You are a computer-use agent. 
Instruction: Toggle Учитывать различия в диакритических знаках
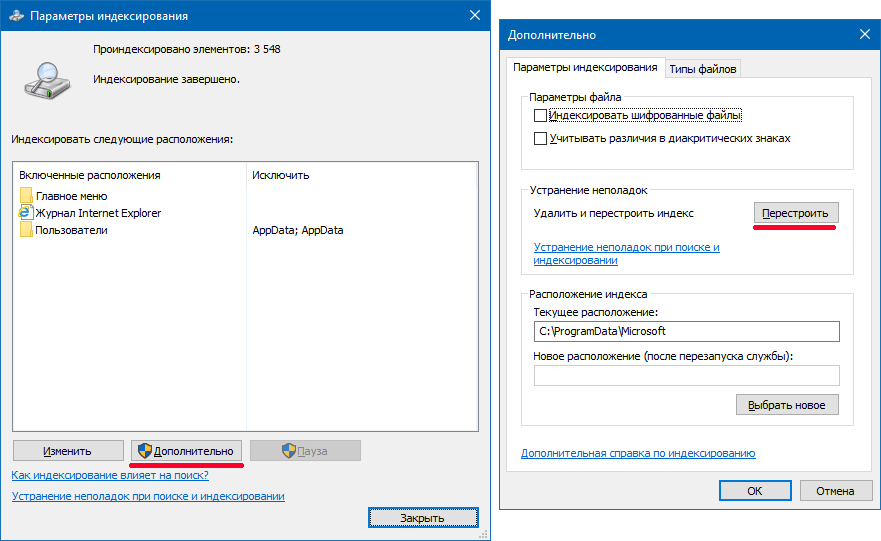pos(540,138)
